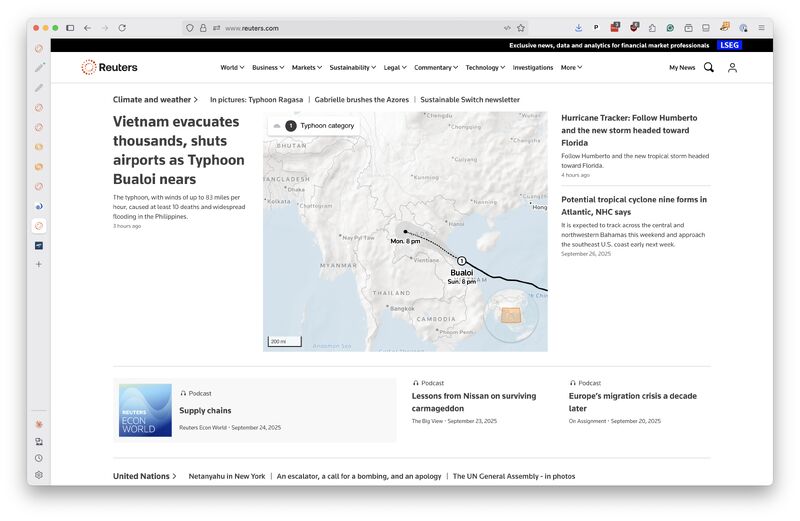This screenshot has width=800, height=521.
Task: View site security padlock information
Action: tap(203, 28)
